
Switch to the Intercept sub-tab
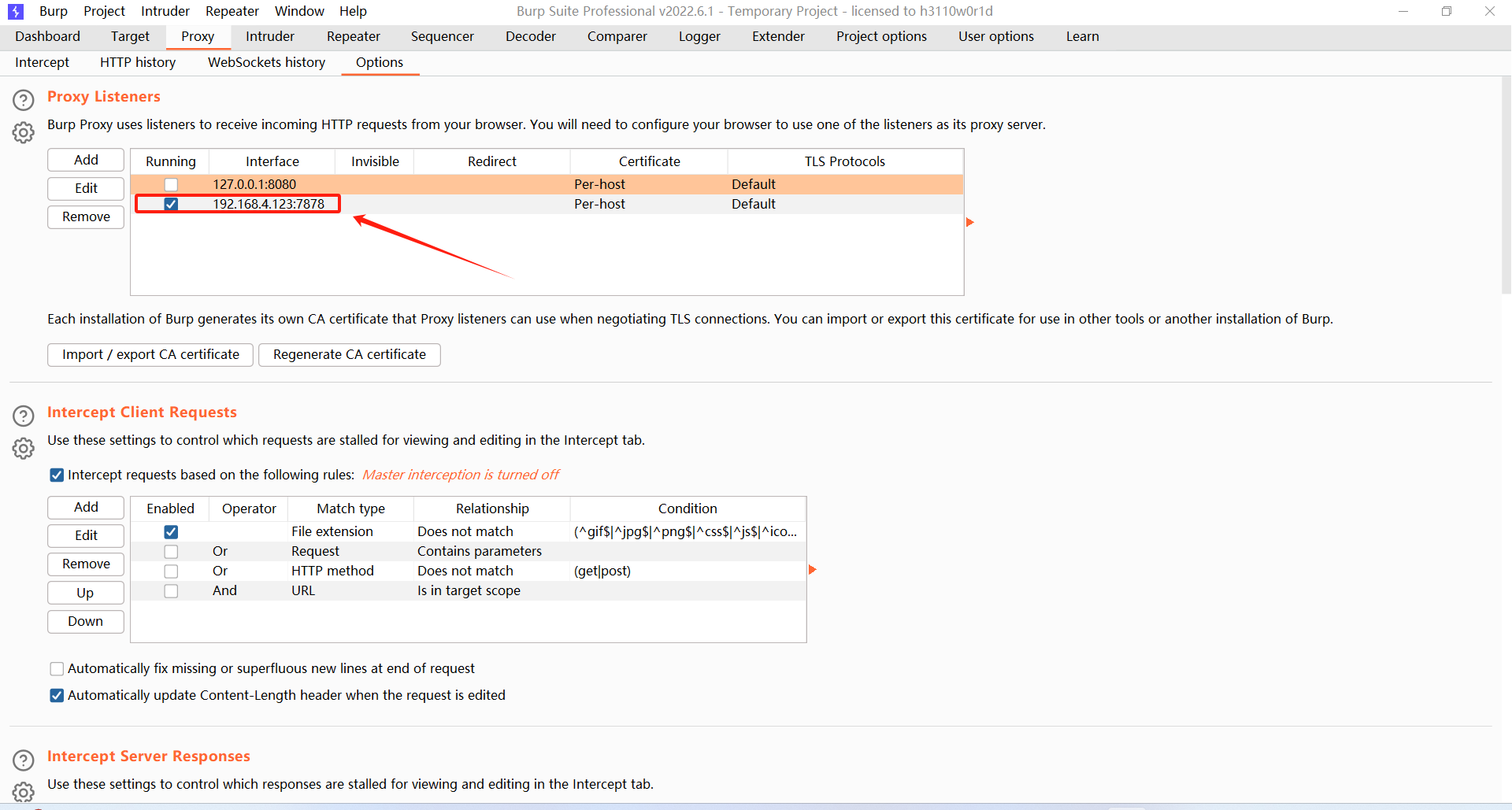tap(43, 62)
